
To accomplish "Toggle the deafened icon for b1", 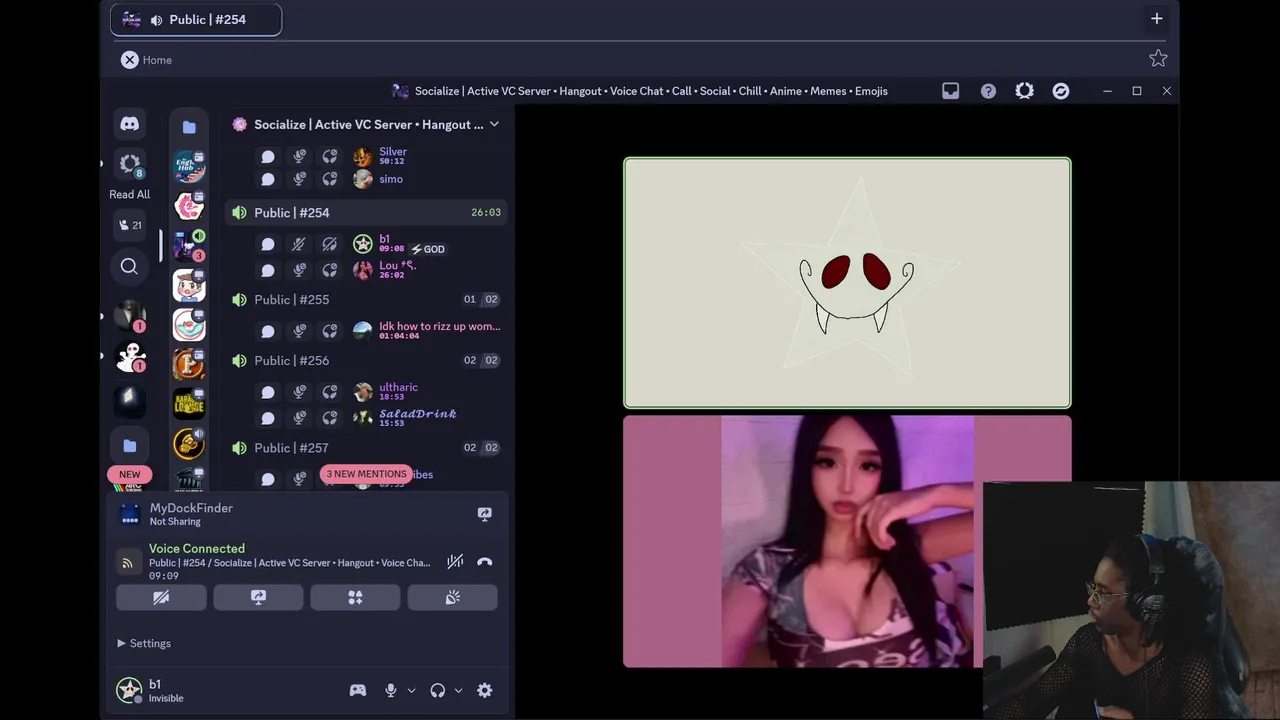I will tap(330, 244).
